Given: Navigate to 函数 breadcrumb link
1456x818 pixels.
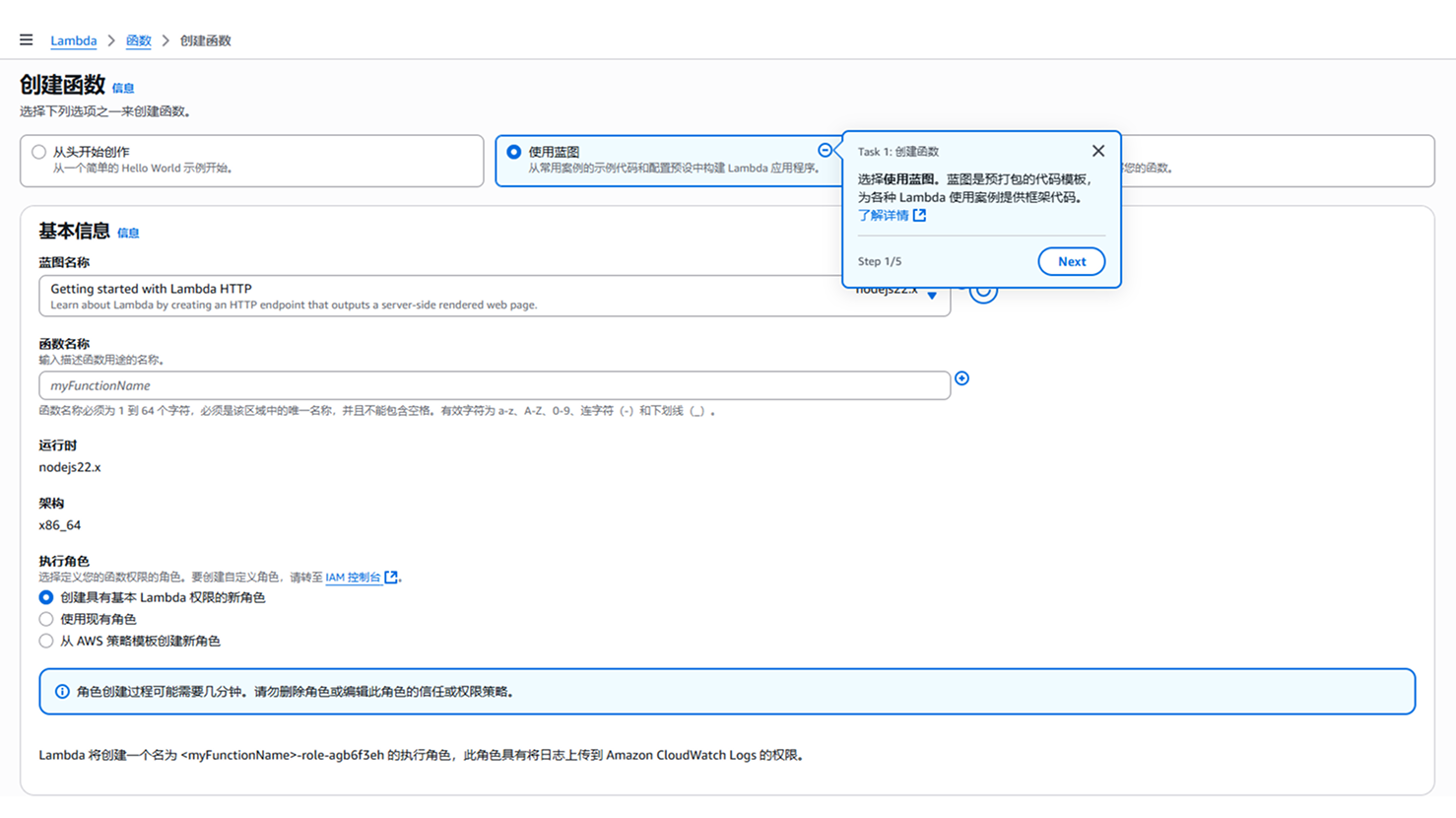Looking at the screenshot, I should [x=139, y=41].
